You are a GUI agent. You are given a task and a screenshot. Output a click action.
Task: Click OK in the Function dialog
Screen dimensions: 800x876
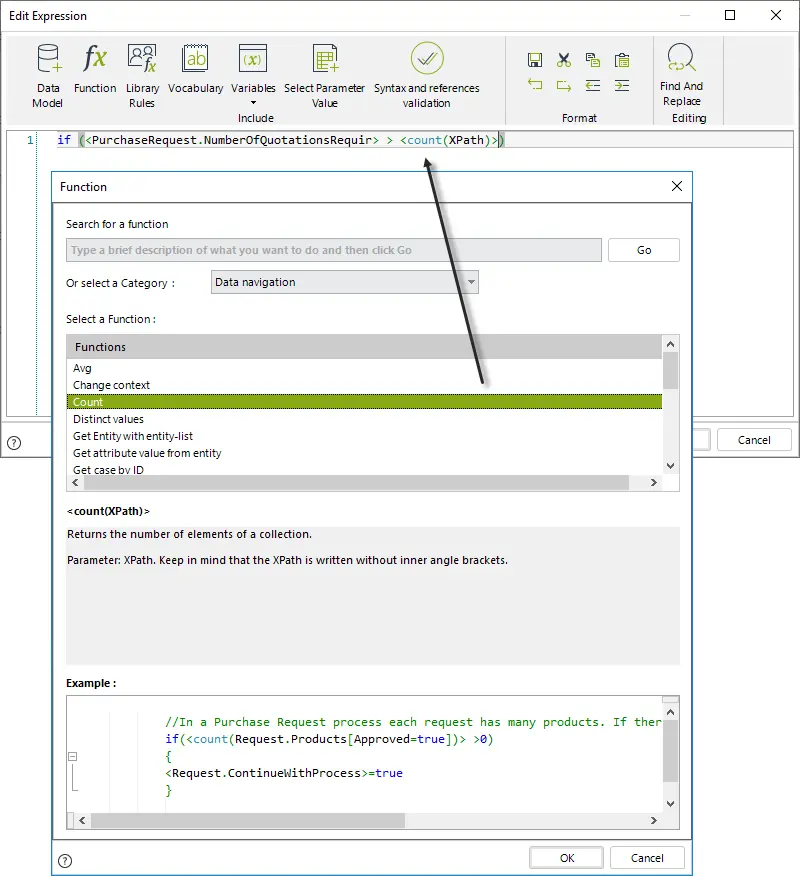(x=566, y=858)
